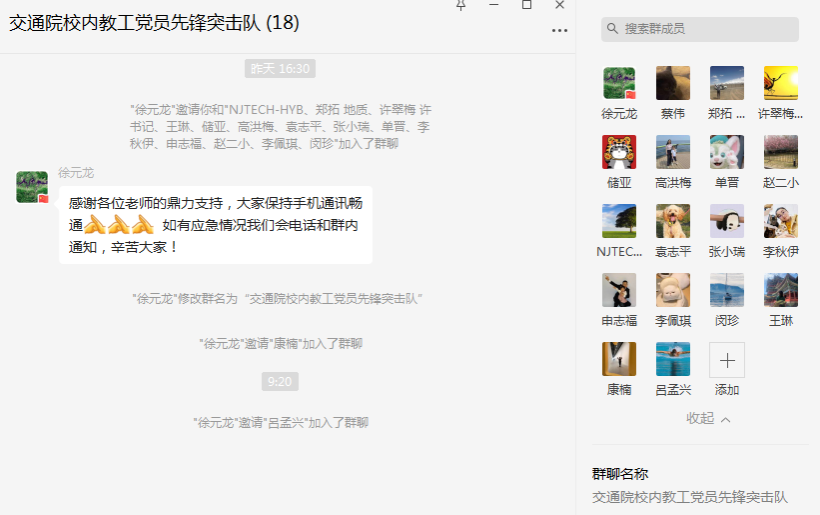
Task: Click 徐元龙's avatar beside the chat message
Action: tap(32, 187)
